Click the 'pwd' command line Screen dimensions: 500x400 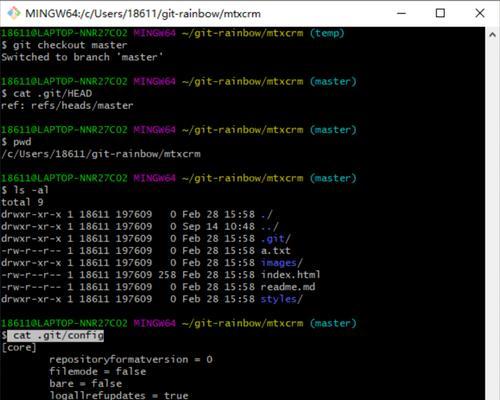16,142
